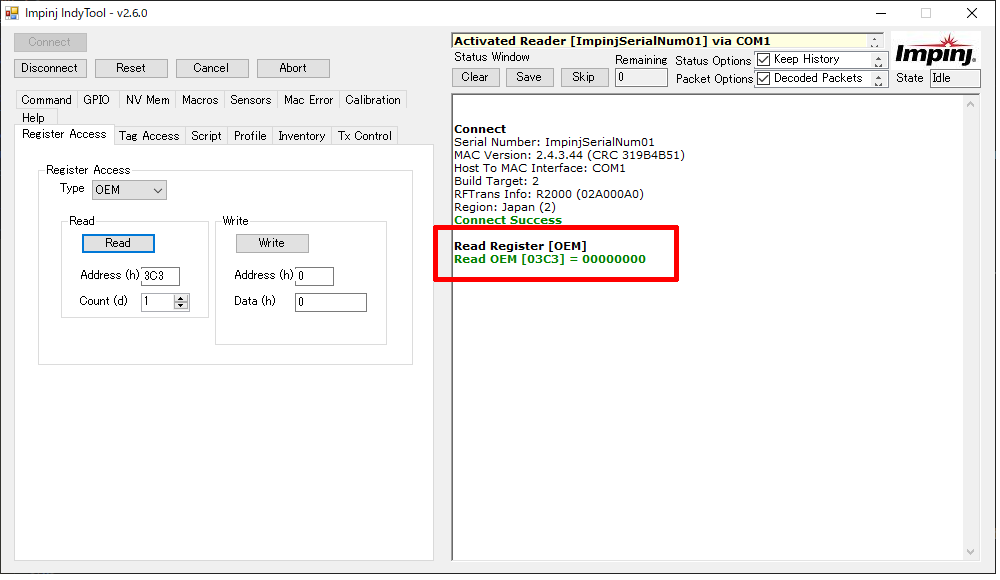Screen dimensions: 1000x580
Task: Click status window scrollbar down arrow
Action: (971, 552)
